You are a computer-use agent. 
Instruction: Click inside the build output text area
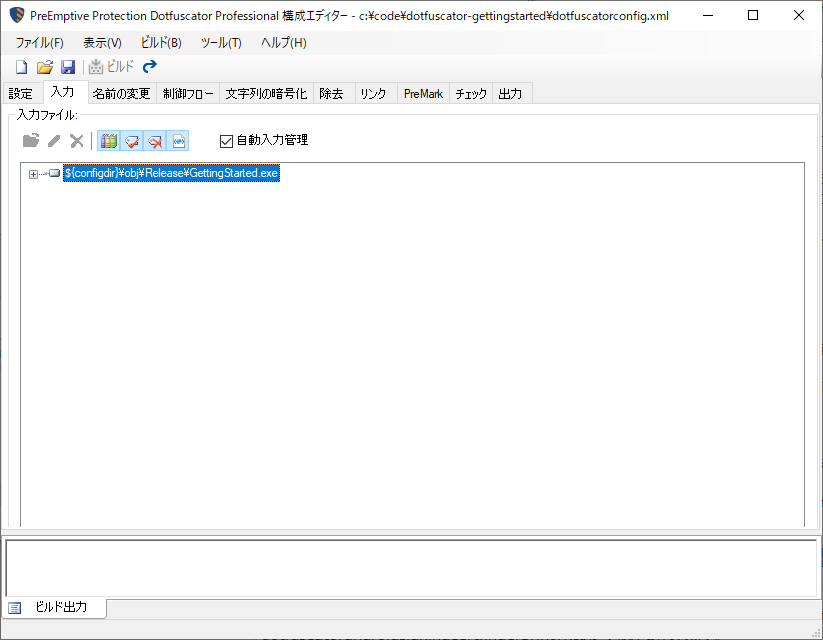point(411,568)
